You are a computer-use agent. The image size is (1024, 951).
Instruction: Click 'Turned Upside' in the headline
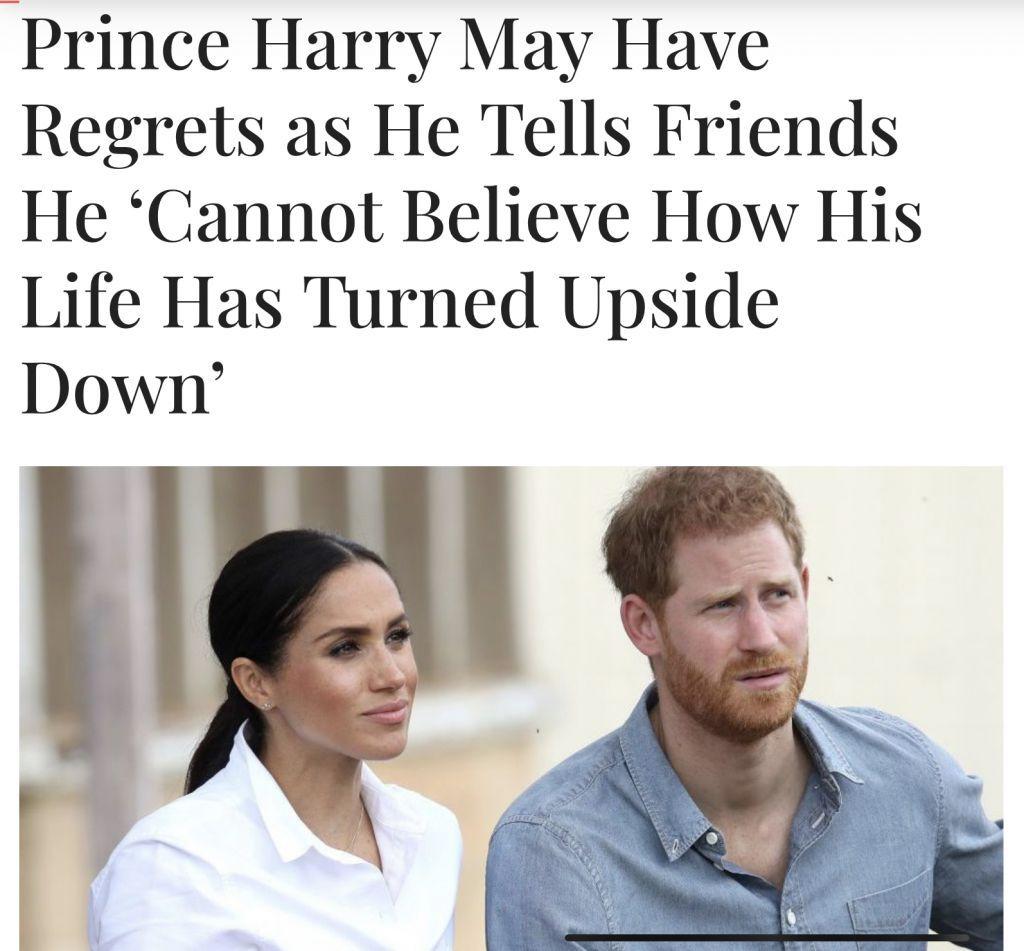click(540, 303)
